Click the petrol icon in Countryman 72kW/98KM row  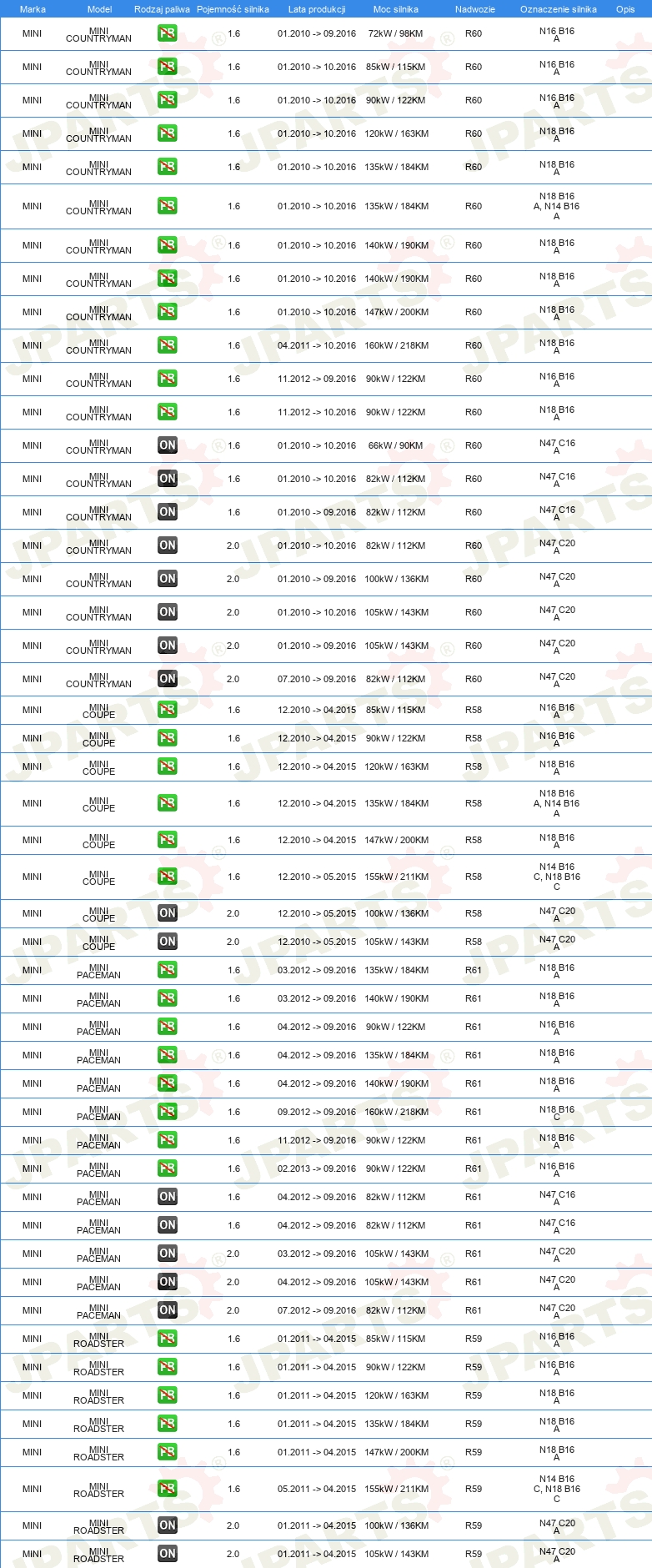point(168,33)
